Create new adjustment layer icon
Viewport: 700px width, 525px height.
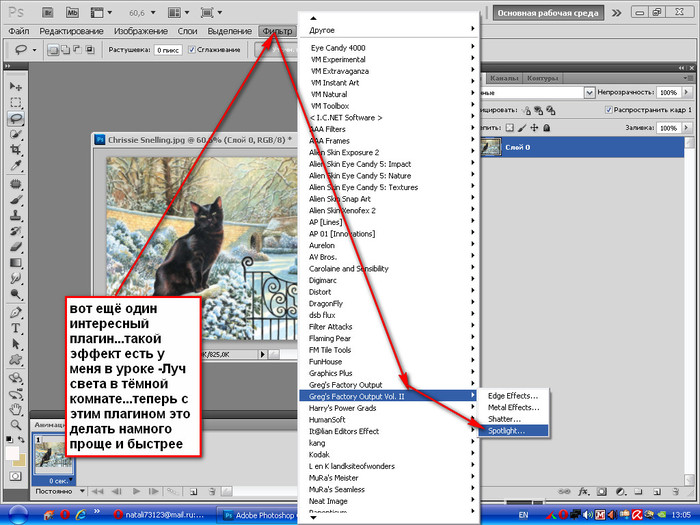point(620,492)
